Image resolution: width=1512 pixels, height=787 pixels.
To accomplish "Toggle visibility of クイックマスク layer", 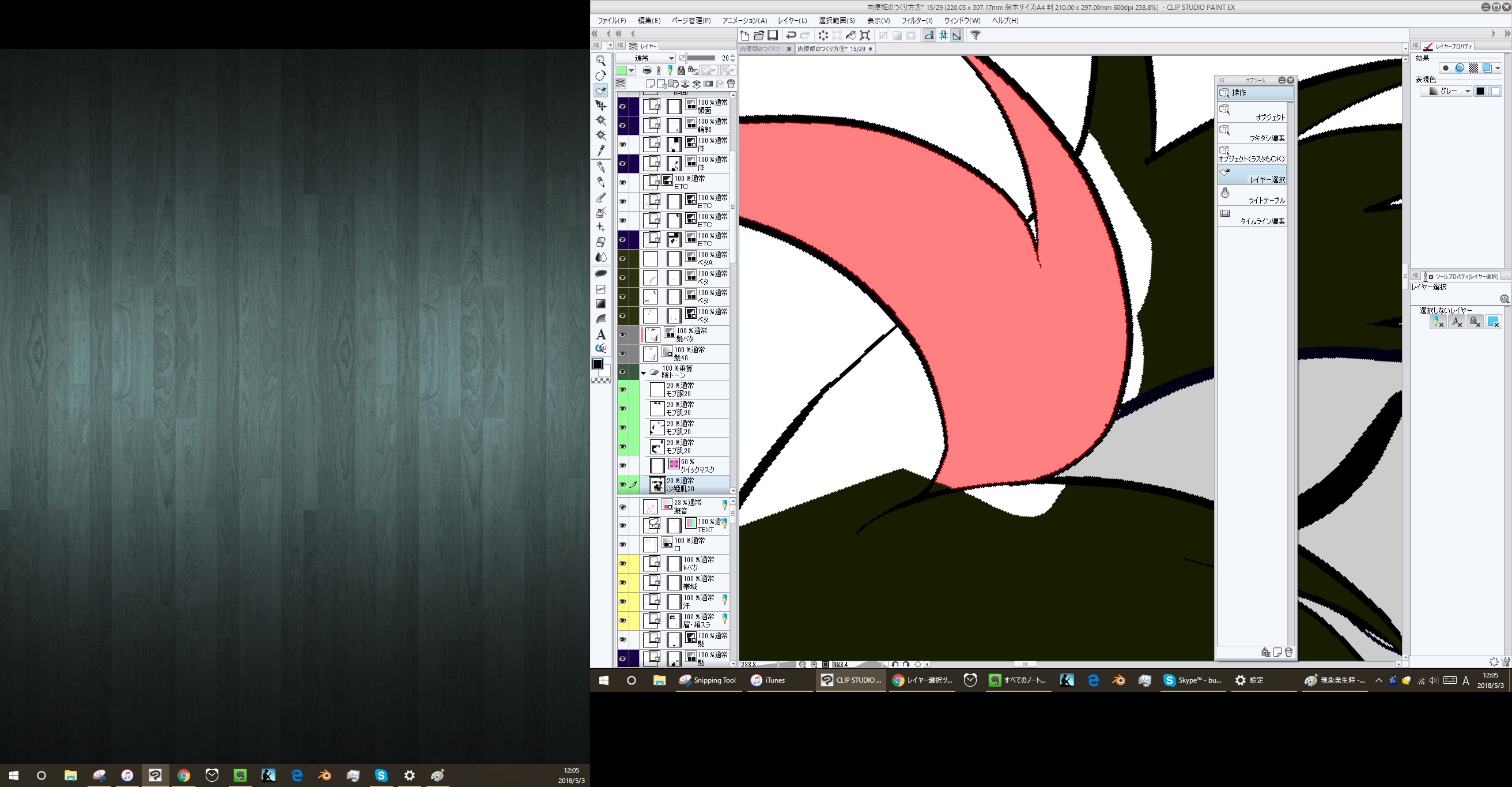I will pyautogui.click(x=622, y=466).
